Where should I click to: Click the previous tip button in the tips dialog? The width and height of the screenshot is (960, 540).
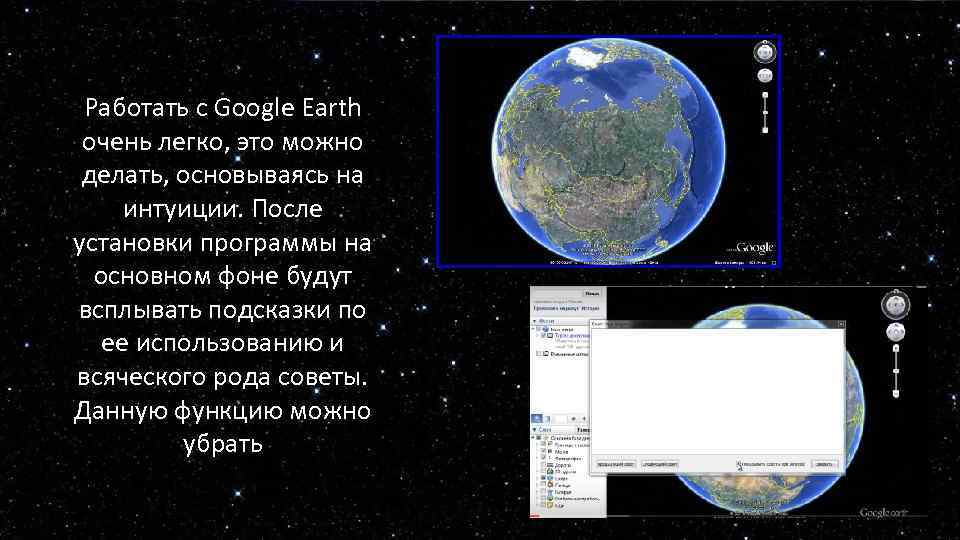[615, 465]
